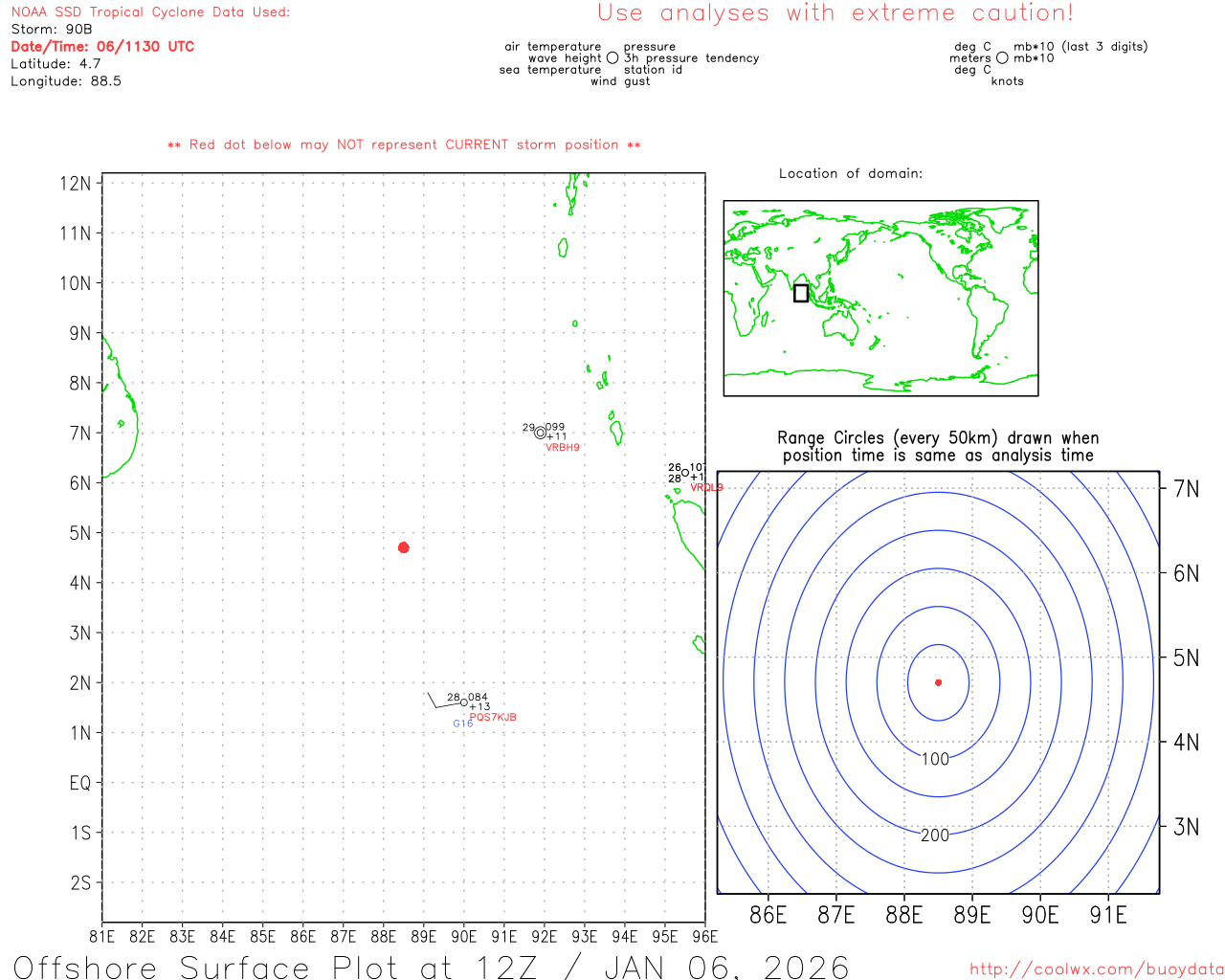The width and height of the screenshot is (1225, 980).
Task: Click the 100 km range circle label
Action: coord(935,759)
